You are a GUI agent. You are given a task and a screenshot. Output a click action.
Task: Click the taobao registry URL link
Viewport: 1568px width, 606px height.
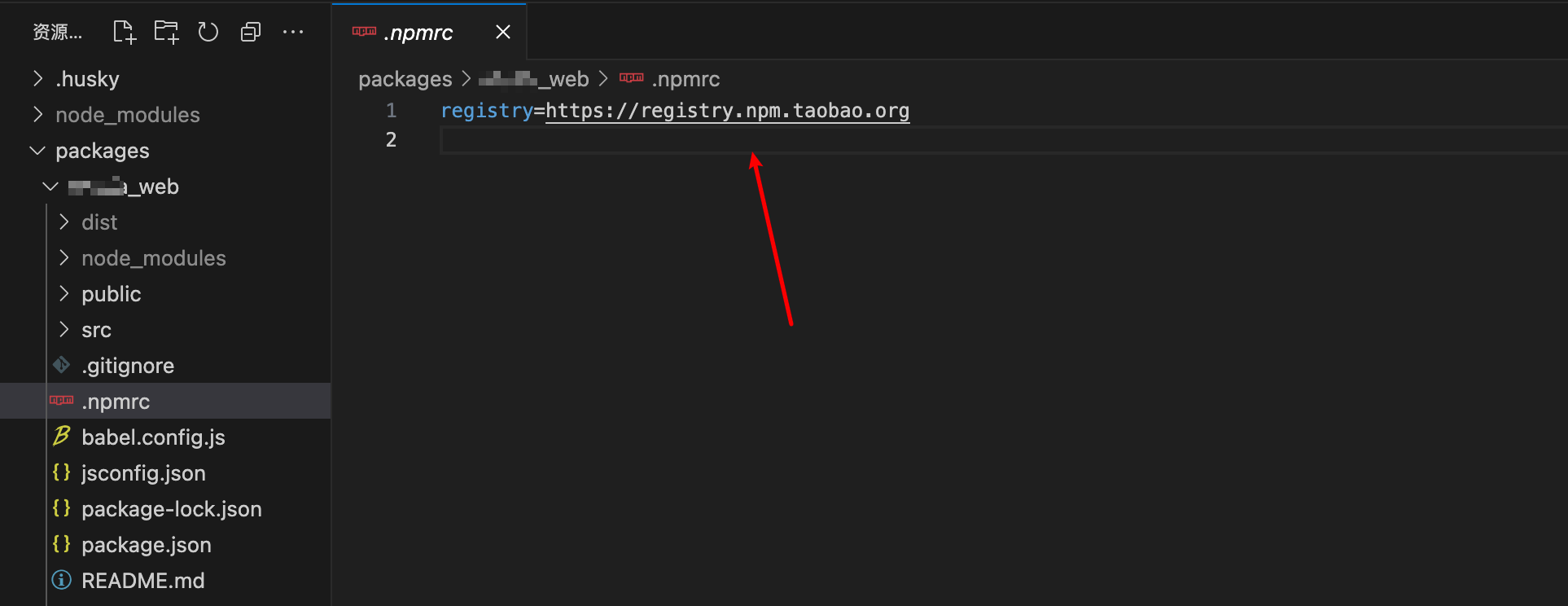pos(727,111)
